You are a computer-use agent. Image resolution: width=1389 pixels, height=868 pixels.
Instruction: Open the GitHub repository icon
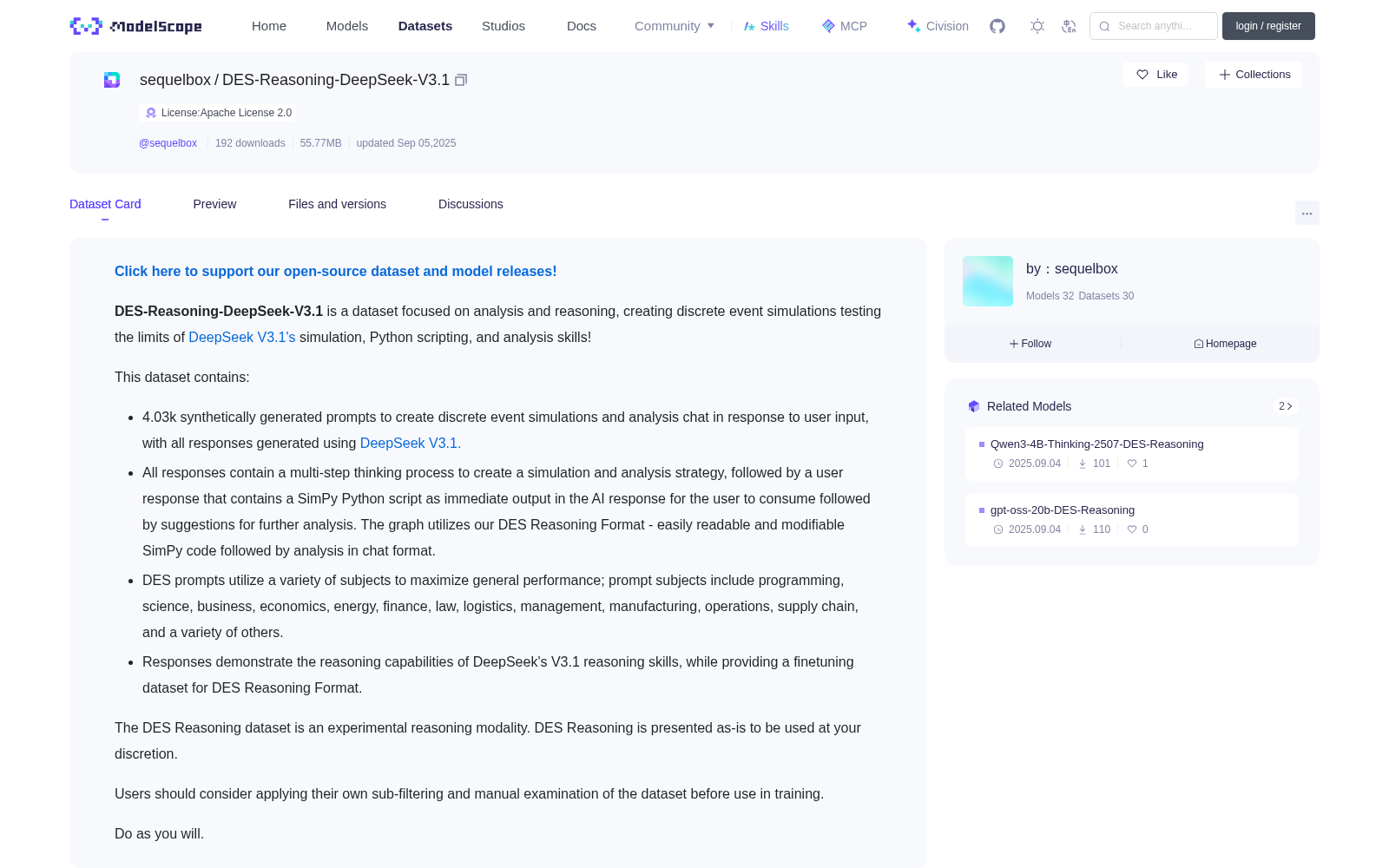(997, 26)
